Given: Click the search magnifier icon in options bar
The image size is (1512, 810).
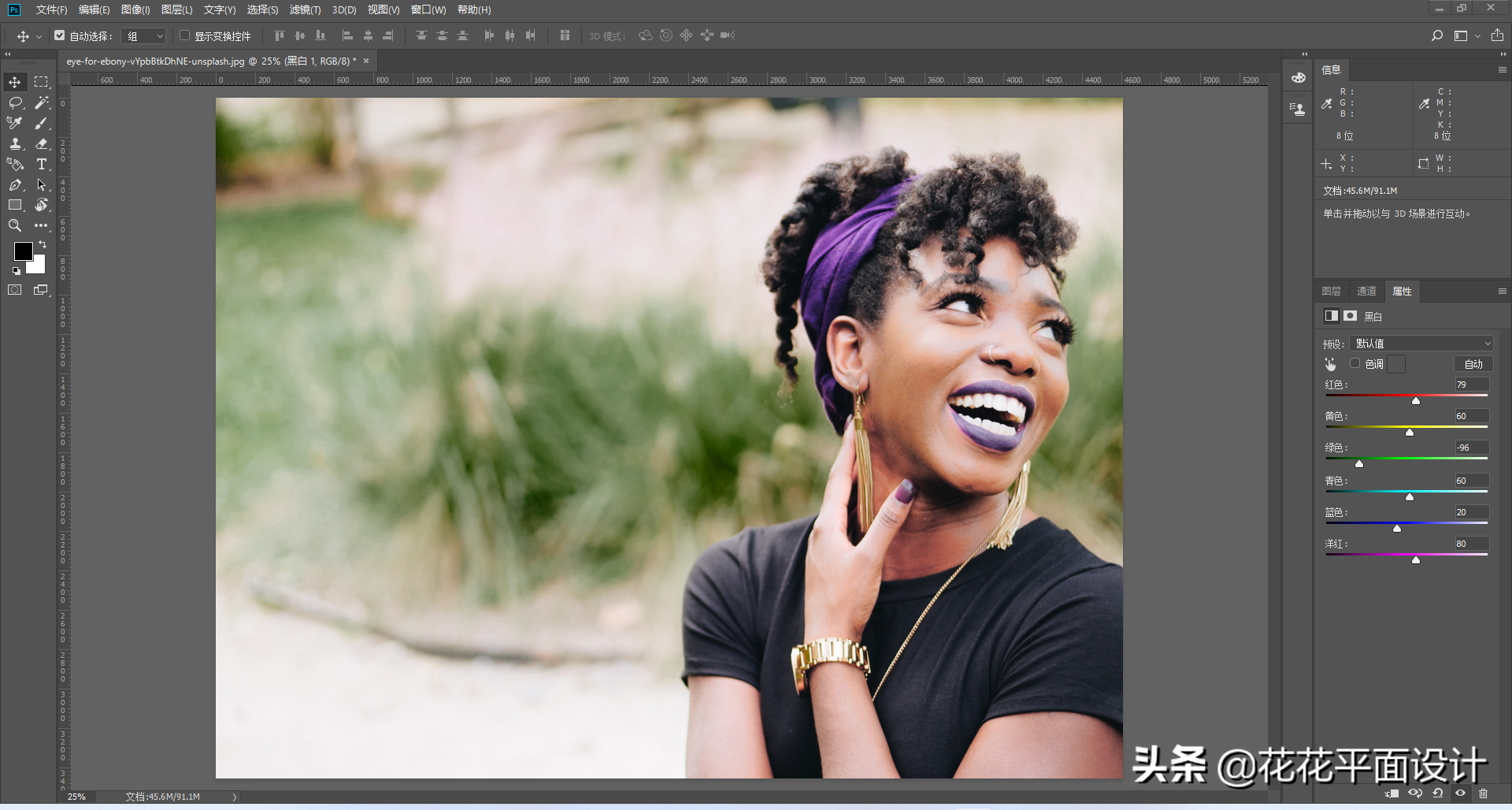Looking at the screenshot, I should pos(1437,35).
